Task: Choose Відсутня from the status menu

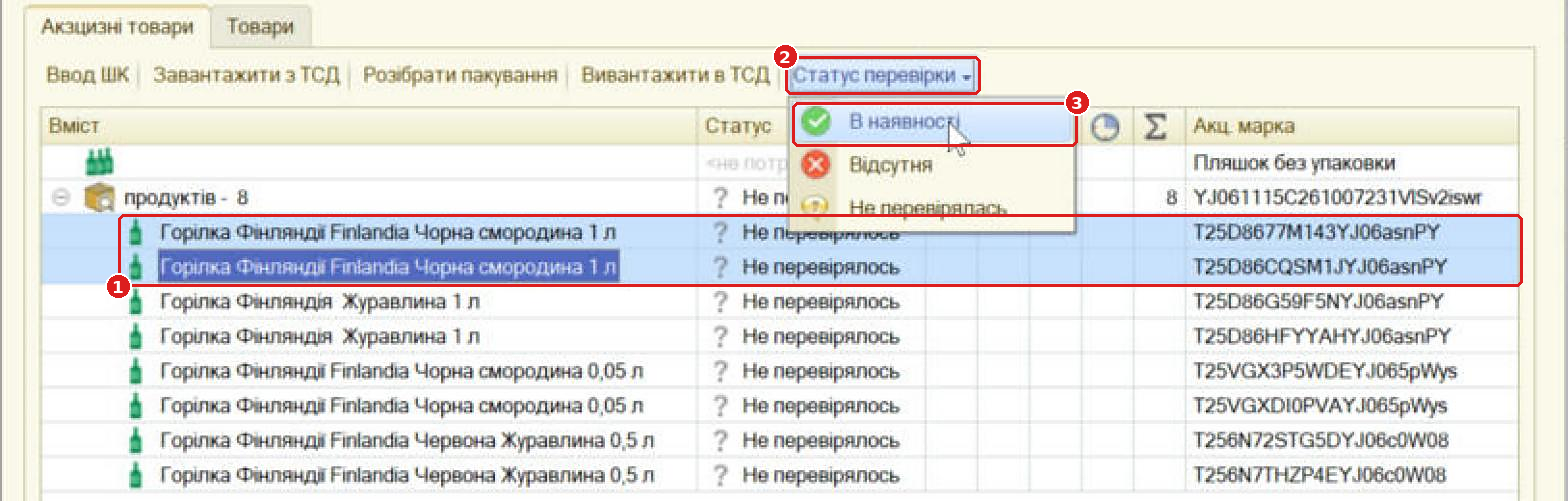Action: pos(934,165)
